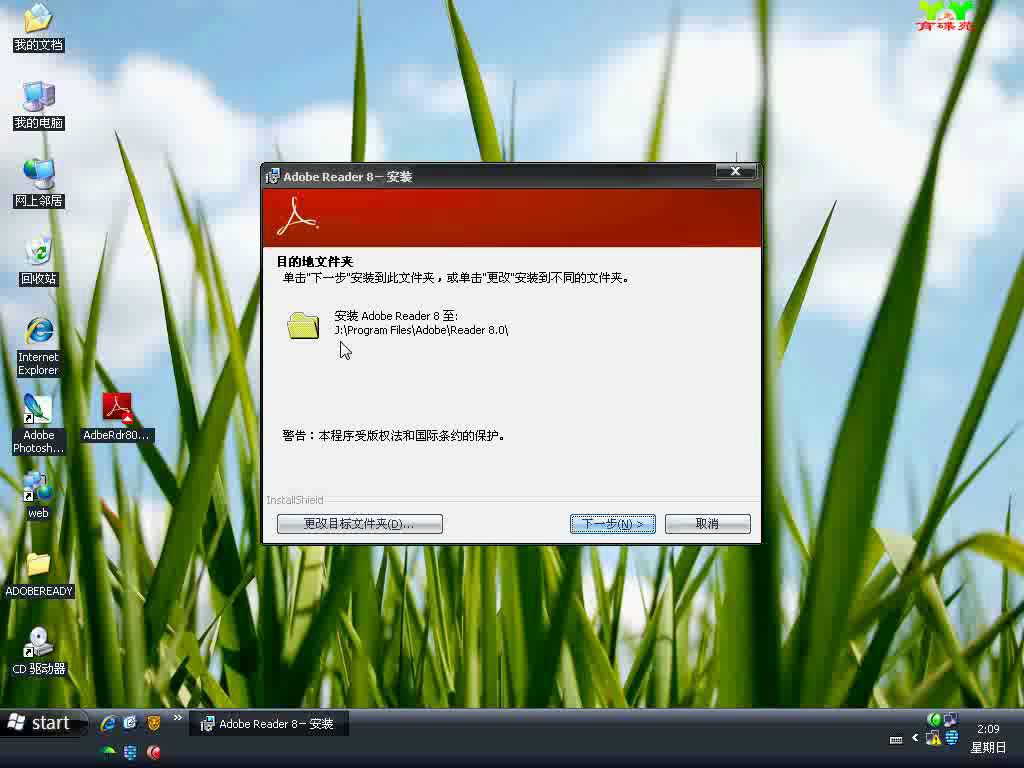Show hidden tray icons arrow
This screenshot has height=768, width=1024.
(915, 738)
